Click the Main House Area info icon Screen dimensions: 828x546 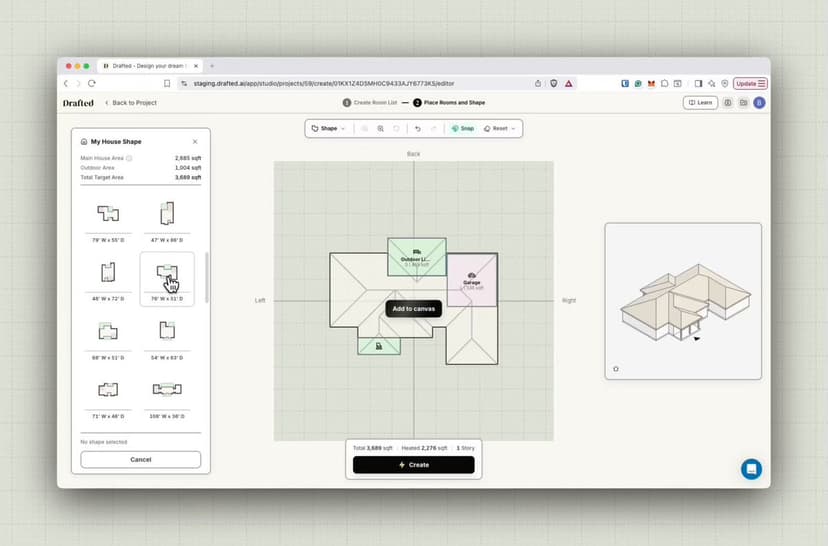click(x=129, y=158)
